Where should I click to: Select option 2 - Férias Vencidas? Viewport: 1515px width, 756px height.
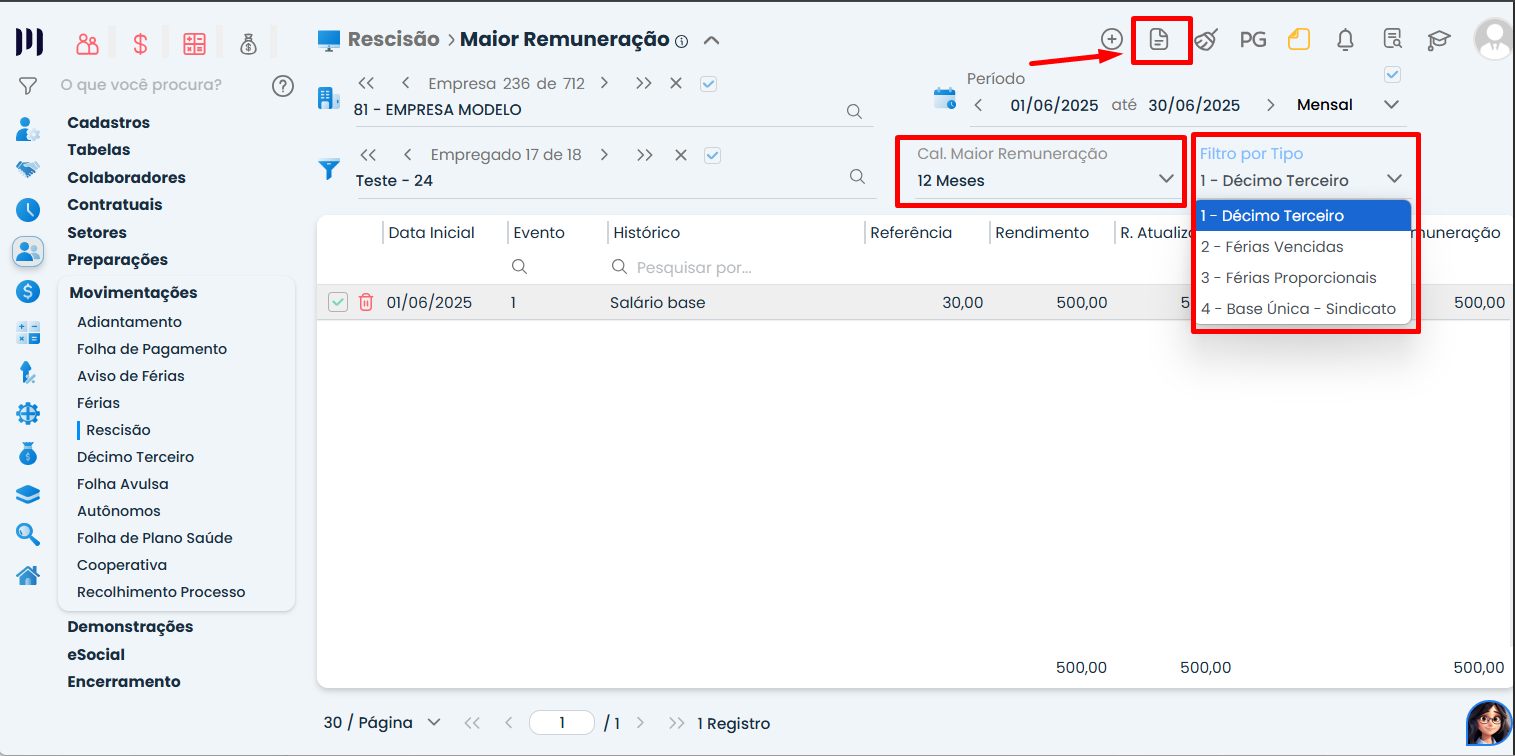click(x=1303, y=247)
